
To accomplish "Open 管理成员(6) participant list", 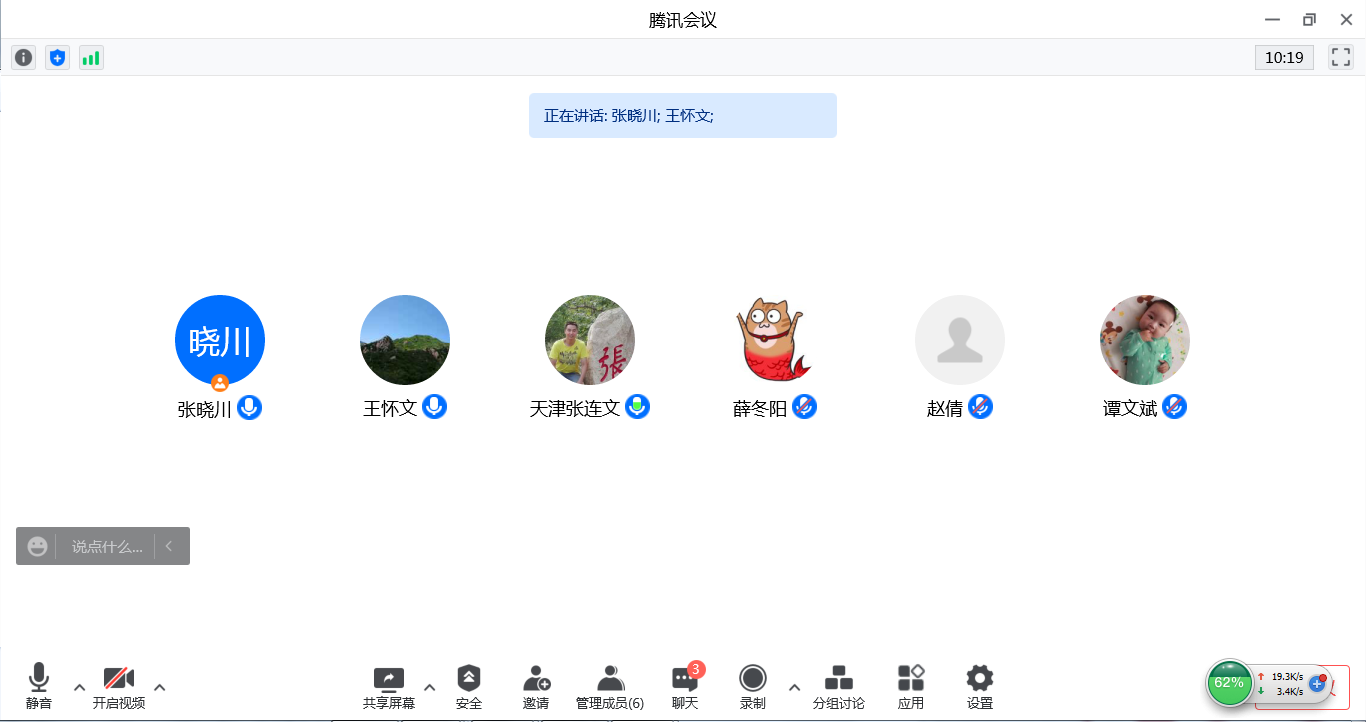I will click(x=611, y=685).
